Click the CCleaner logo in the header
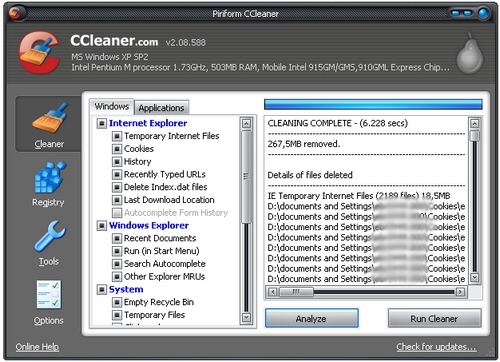 click(x=39, y=53)
